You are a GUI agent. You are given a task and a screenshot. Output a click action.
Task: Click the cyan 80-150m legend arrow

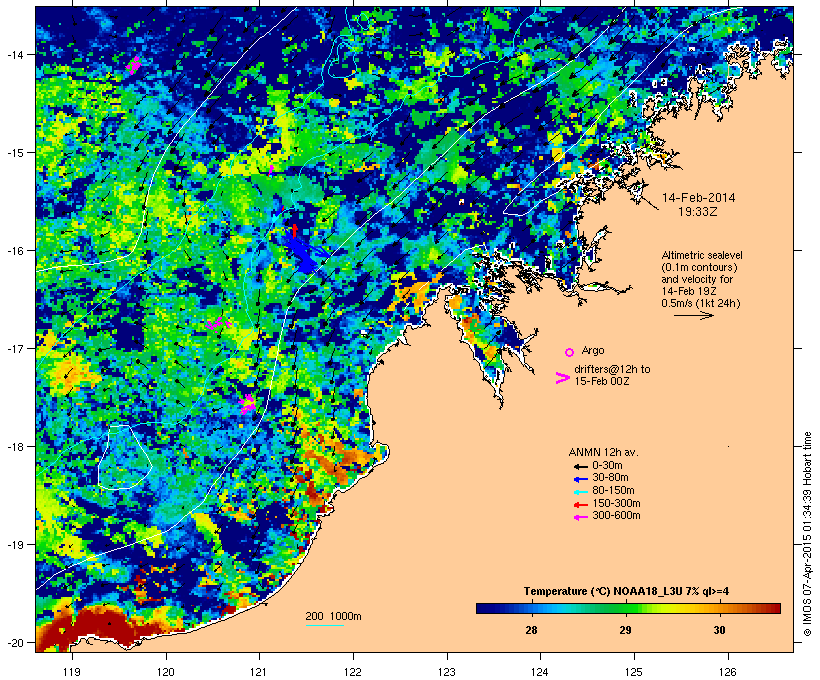click(580, 492)
